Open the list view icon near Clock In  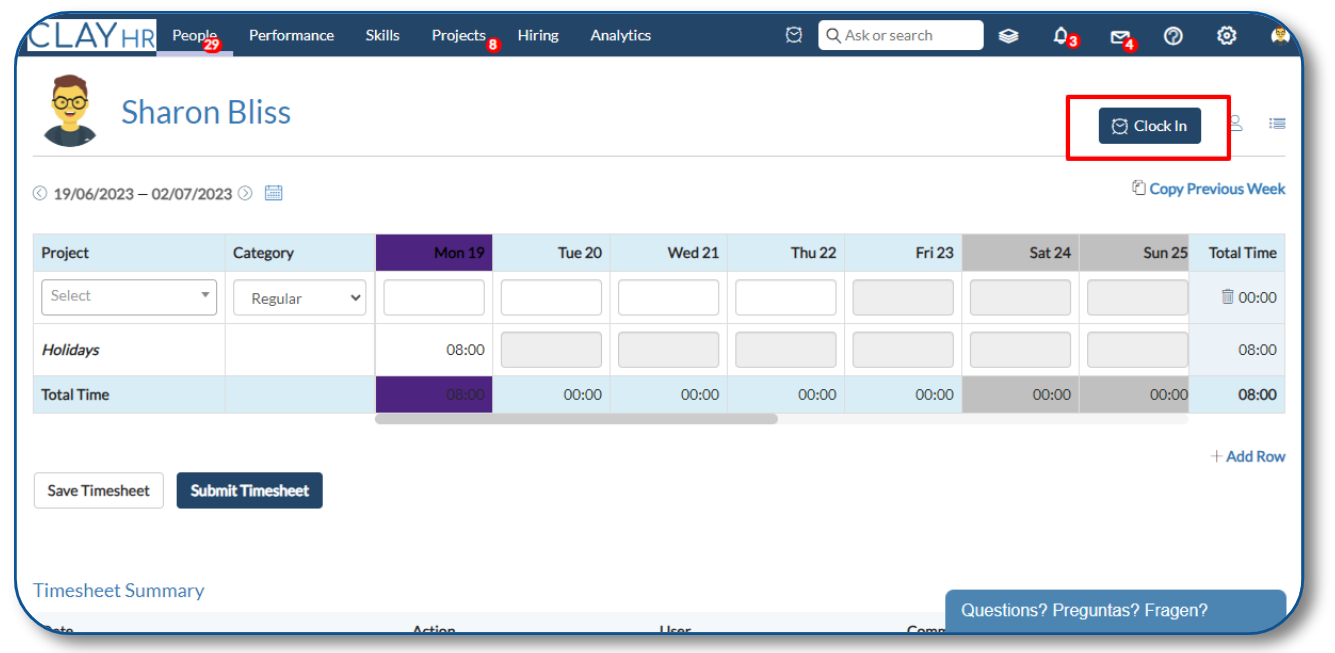1277,123
